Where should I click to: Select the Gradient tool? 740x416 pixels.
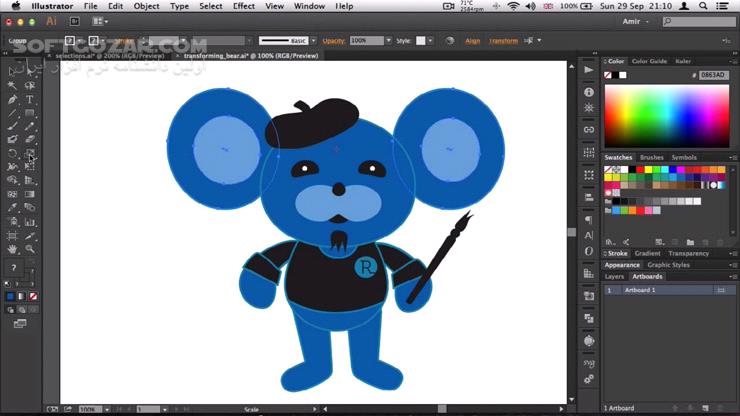coord(29,194)
